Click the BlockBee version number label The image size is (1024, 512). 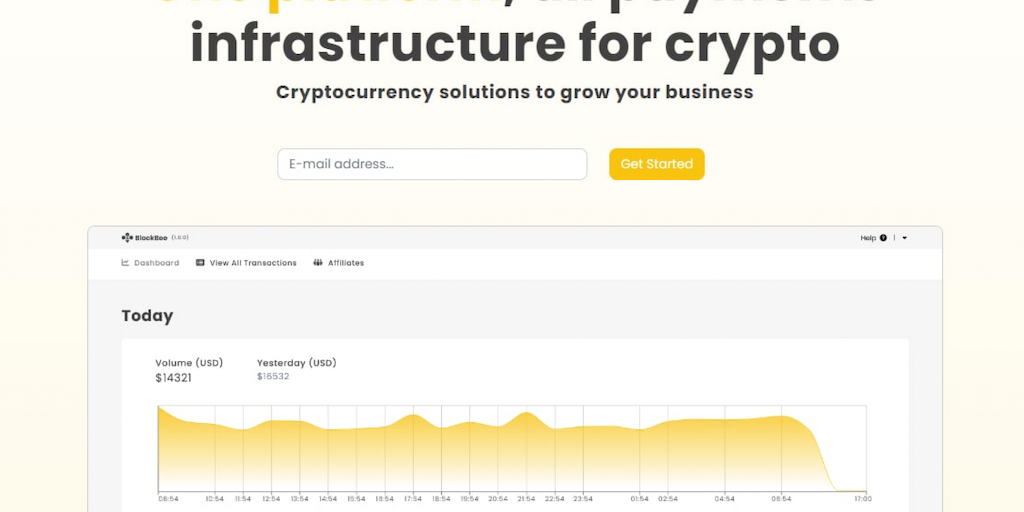pyautogui.click(x=180, y=238)
